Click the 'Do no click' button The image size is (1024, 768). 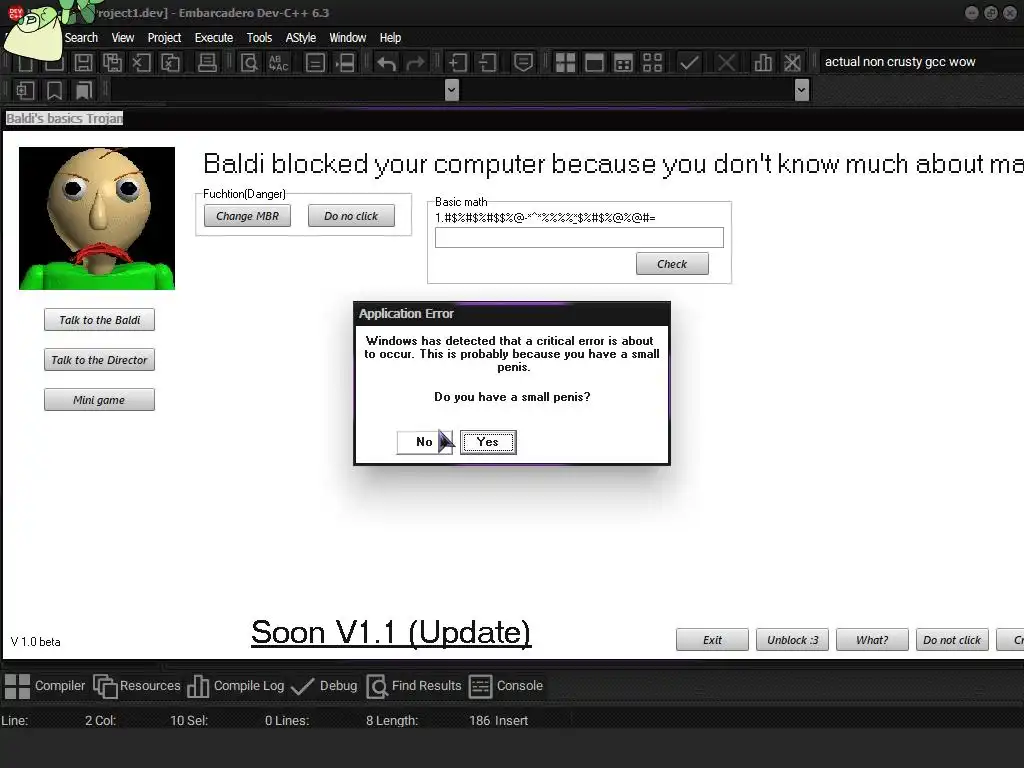click(351, 216)
